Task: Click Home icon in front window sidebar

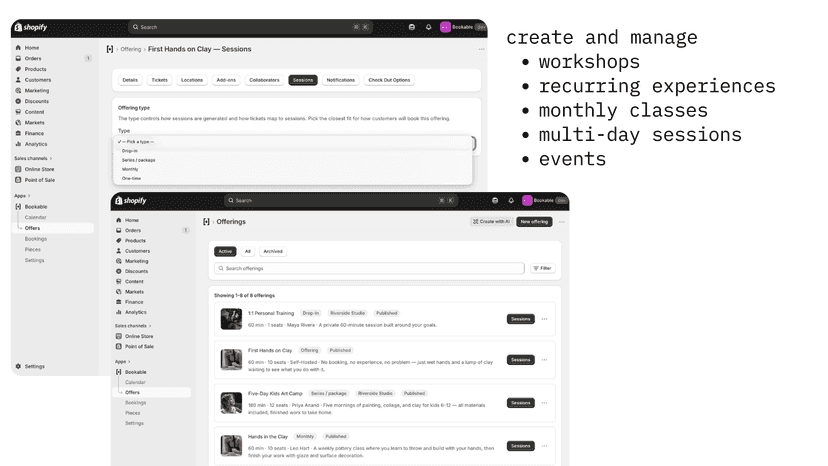Action: coord(119,220)
